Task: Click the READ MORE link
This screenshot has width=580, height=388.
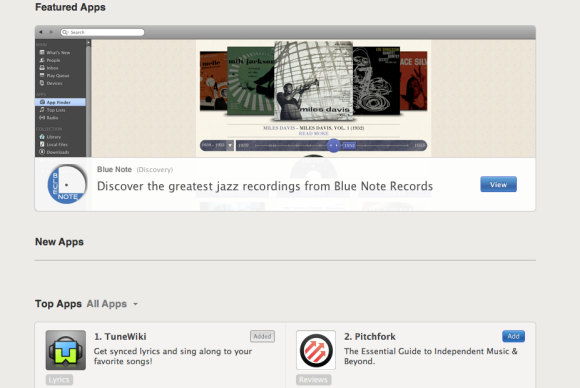Action: tap(313, 133)
